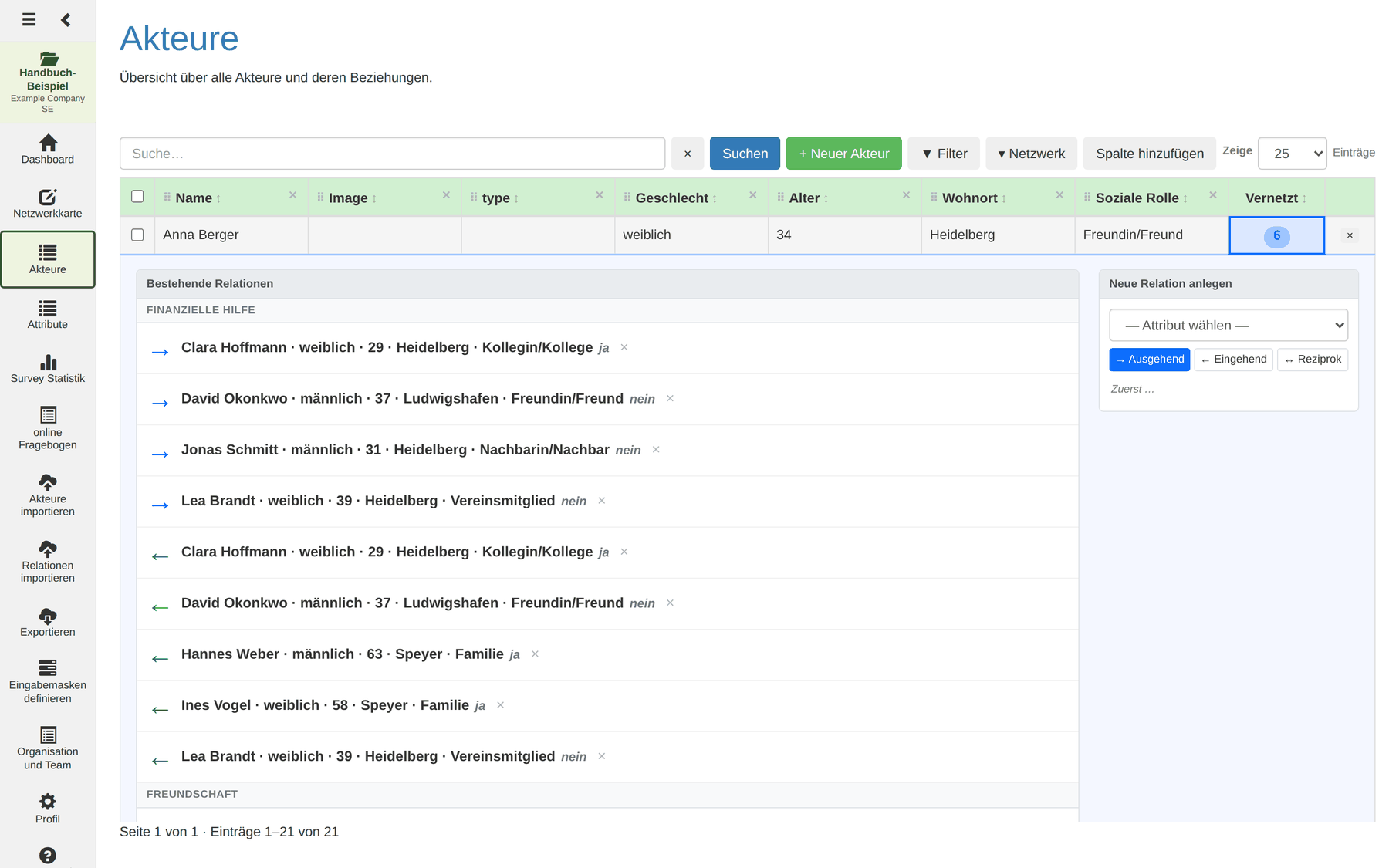The image size is (1389, 868).
Task: Create a new actor with Neuer Akteur
Action: 844,154
